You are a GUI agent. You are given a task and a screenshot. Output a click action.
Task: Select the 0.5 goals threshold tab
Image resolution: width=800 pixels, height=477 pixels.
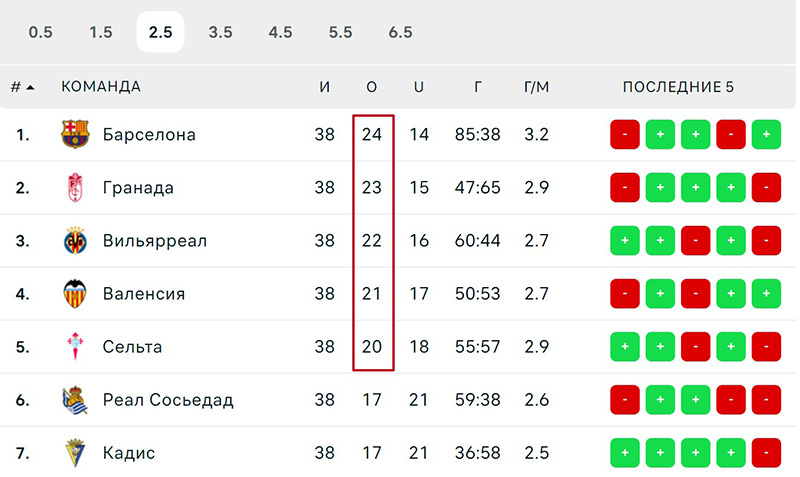[x=40, y=32]
